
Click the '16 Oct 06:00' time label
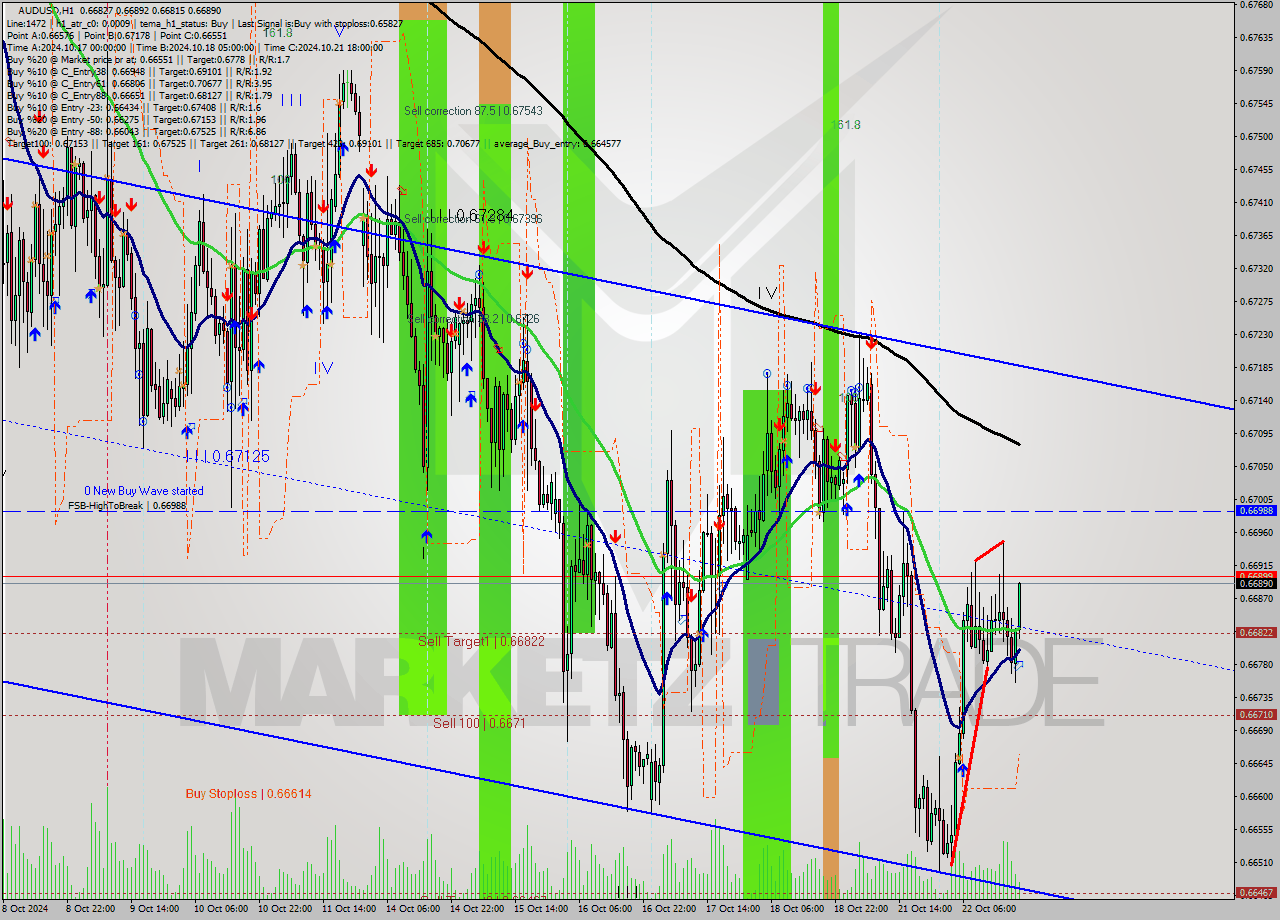605,910
